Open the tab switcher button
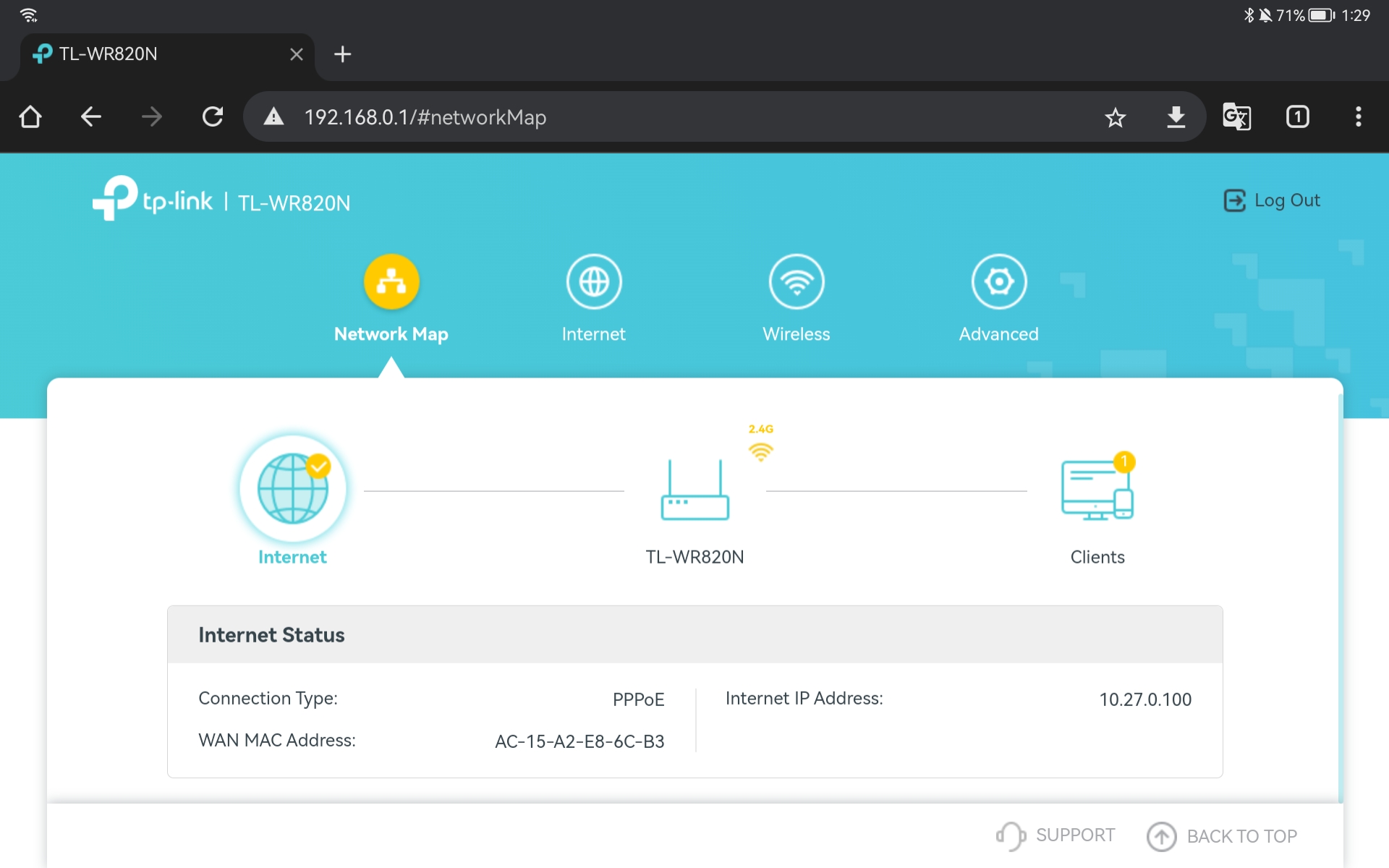This screenshot has height=868, width=1389. [1297, 117]
